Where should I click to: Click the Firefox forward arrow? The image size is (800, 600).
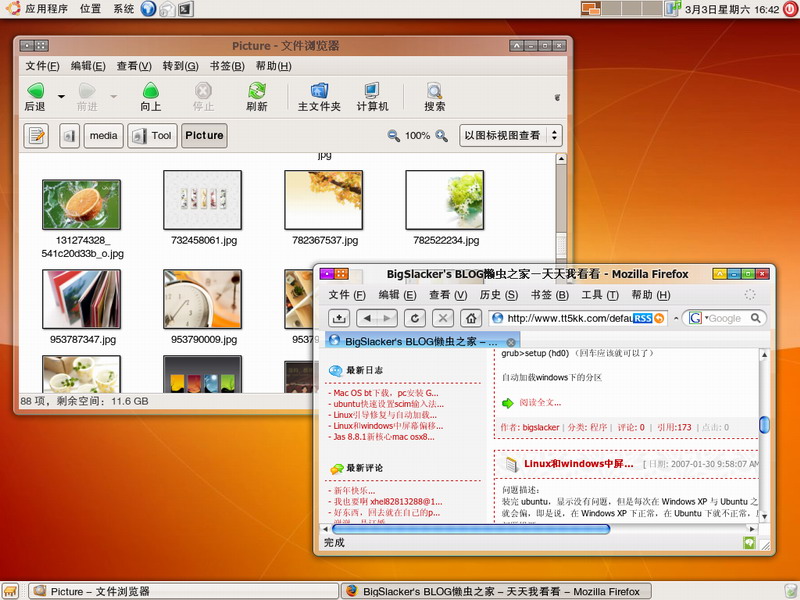coord(387,318)
